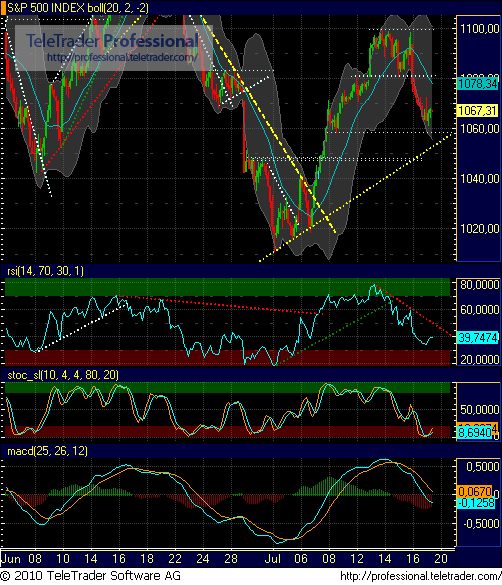Select date label 28 on time axis
The image size is (502, 585).
231,559
